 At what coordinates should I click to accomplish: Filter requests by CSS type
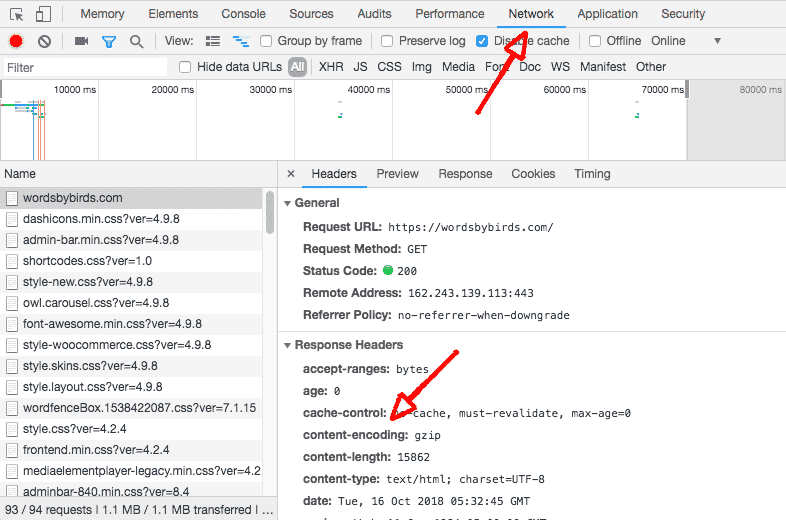pos(389,67)
